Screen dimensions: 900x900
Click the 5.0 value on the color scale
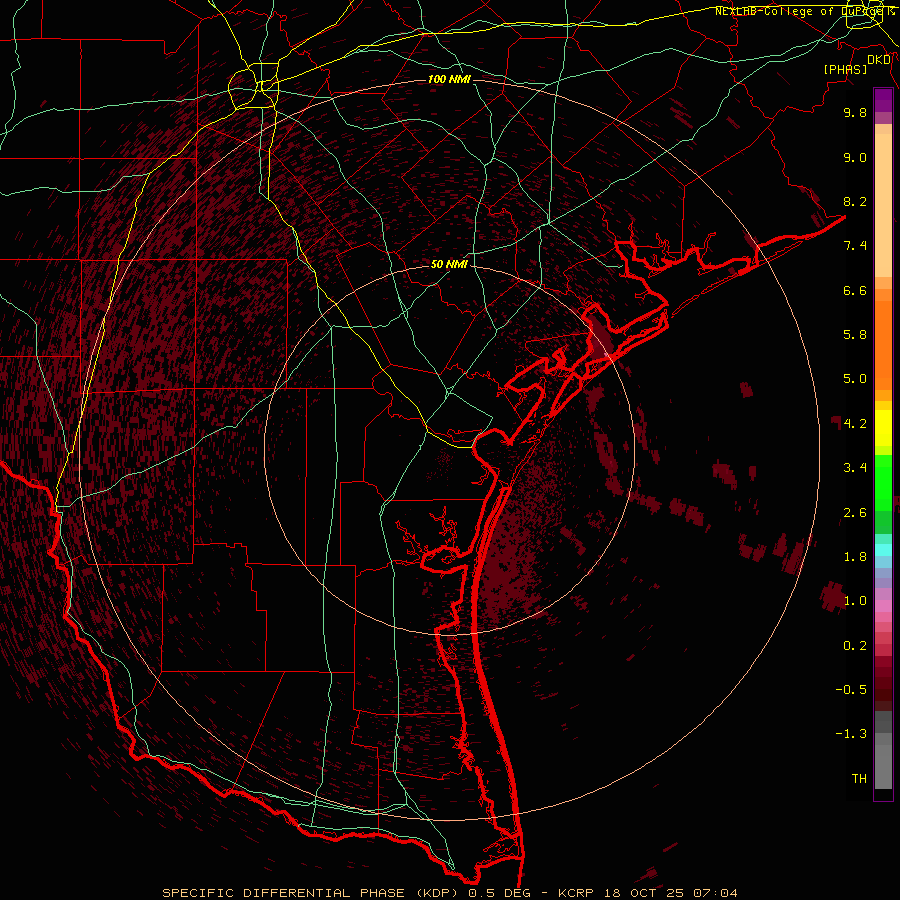tap(855, 379)
